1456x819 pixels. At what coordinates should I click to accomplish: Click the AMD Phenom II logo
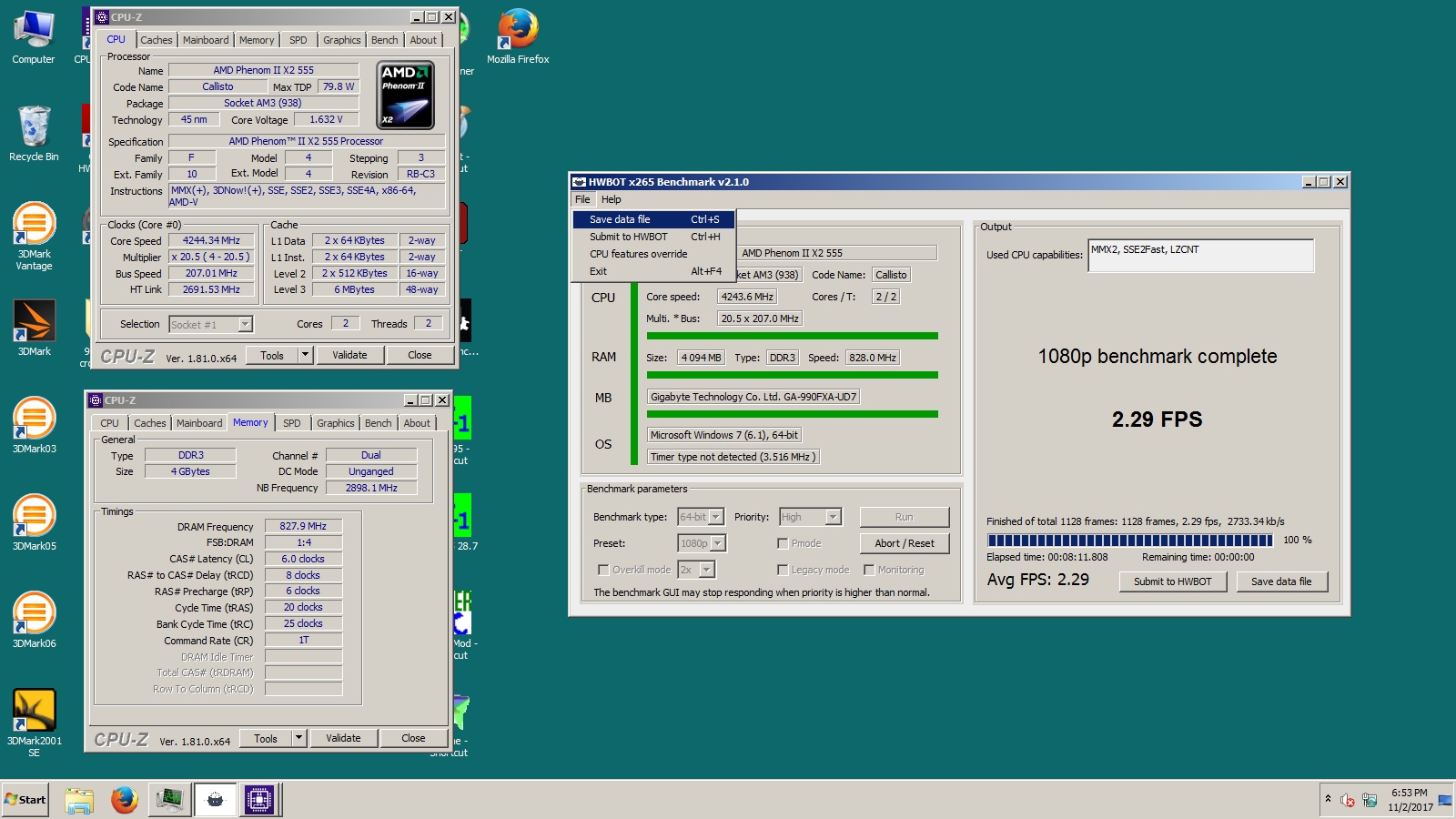click(x=405, y=96)
